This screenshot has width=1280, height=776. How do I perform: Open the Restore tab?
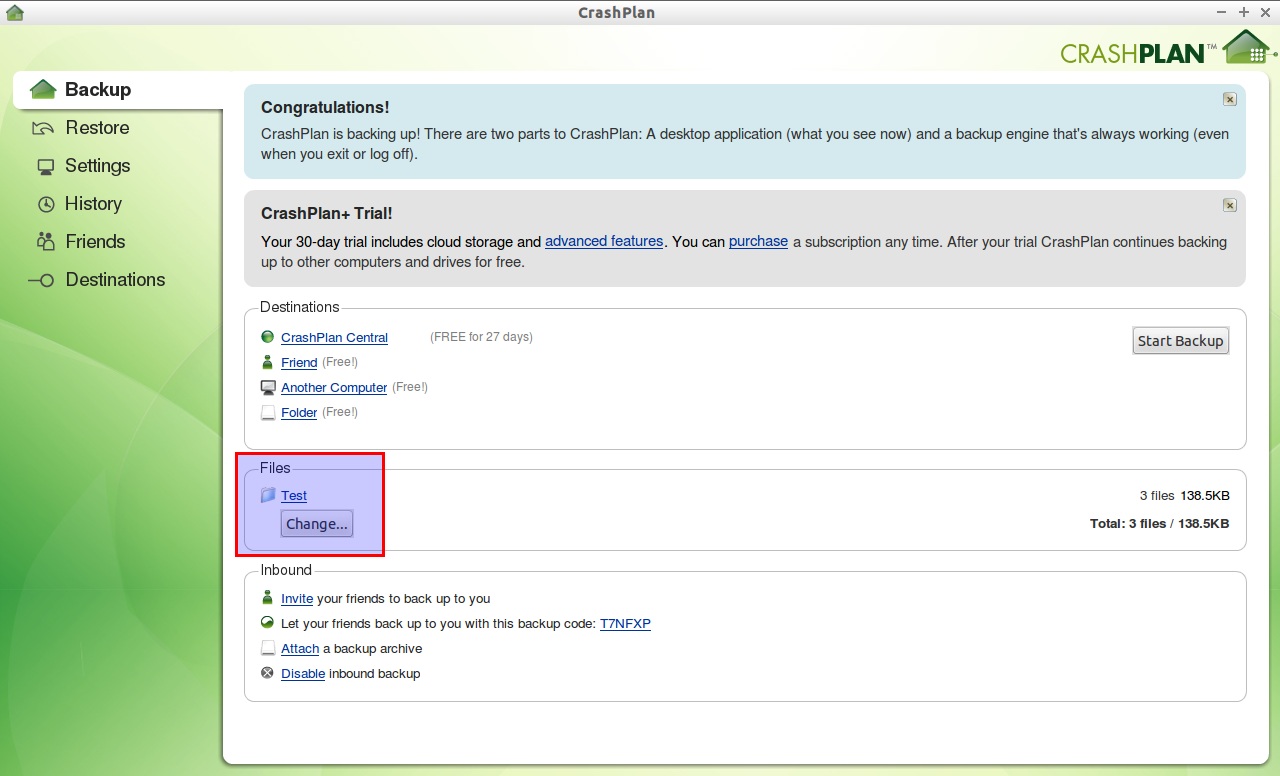click(x=97, y=128)
